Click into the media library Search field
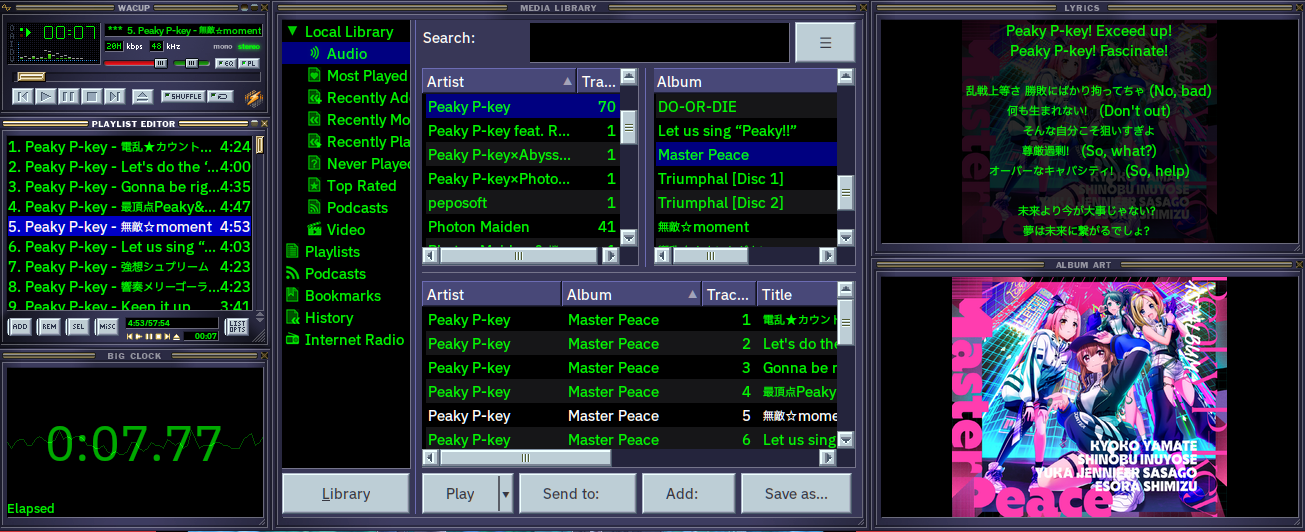Screen dimensions: 1305x532 tap(659, 42)
